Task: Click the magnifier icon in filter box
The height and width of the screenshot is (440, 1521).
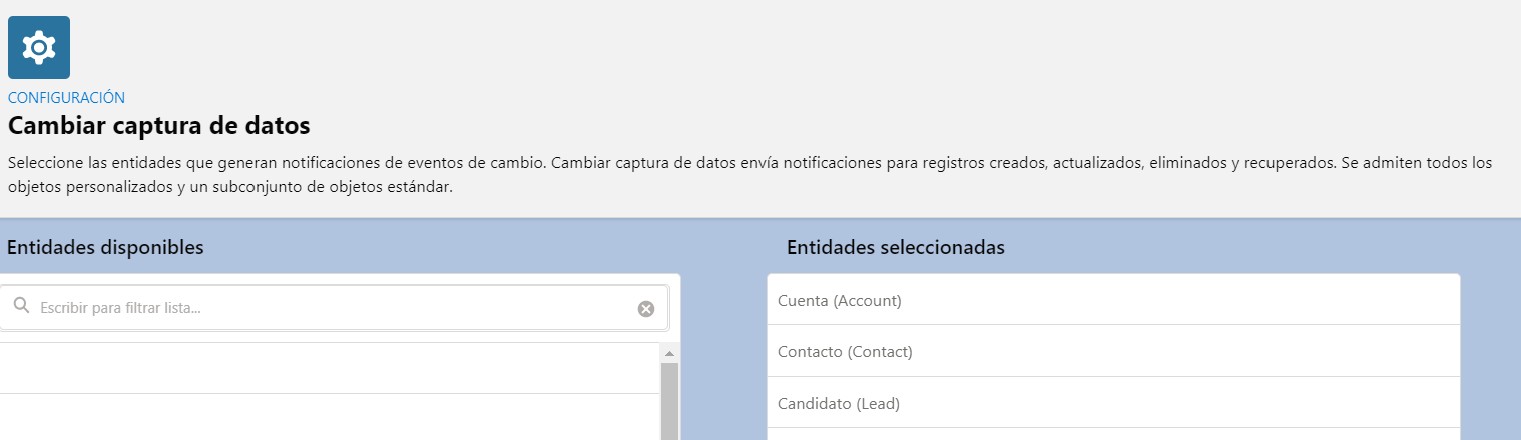Action: (x=21, y=307)
